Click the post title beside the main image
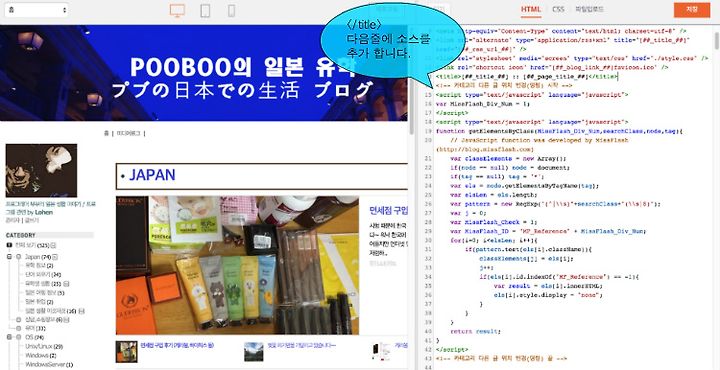This screenshot has width=720, height=370. (x=388, y=211)
